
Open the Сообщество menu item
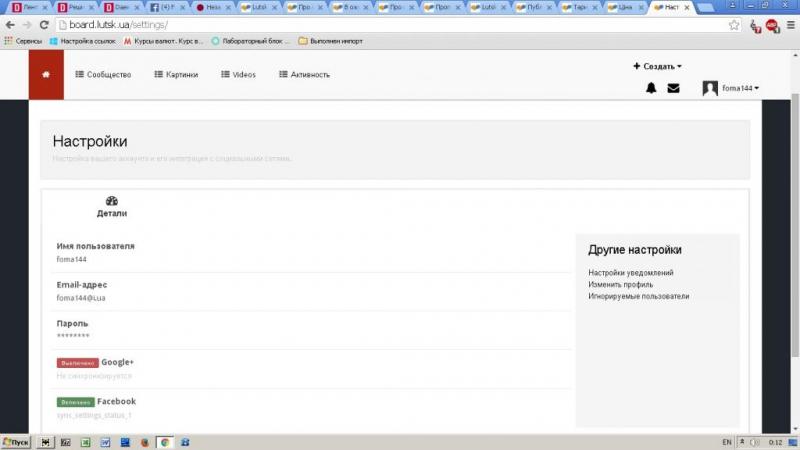pyautogui.click(x=104, y=75)
